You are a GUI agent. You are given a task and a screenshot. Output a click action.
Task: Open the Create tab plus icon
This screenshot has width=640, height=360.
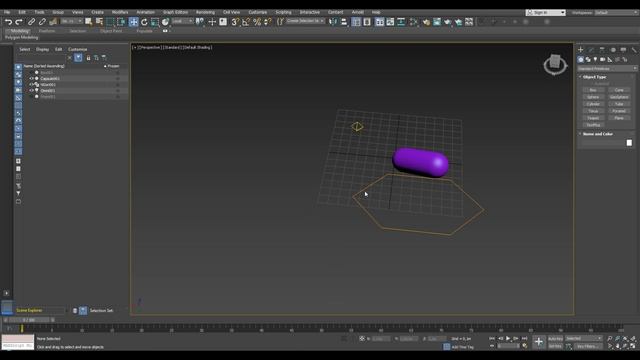click(580, 49)
